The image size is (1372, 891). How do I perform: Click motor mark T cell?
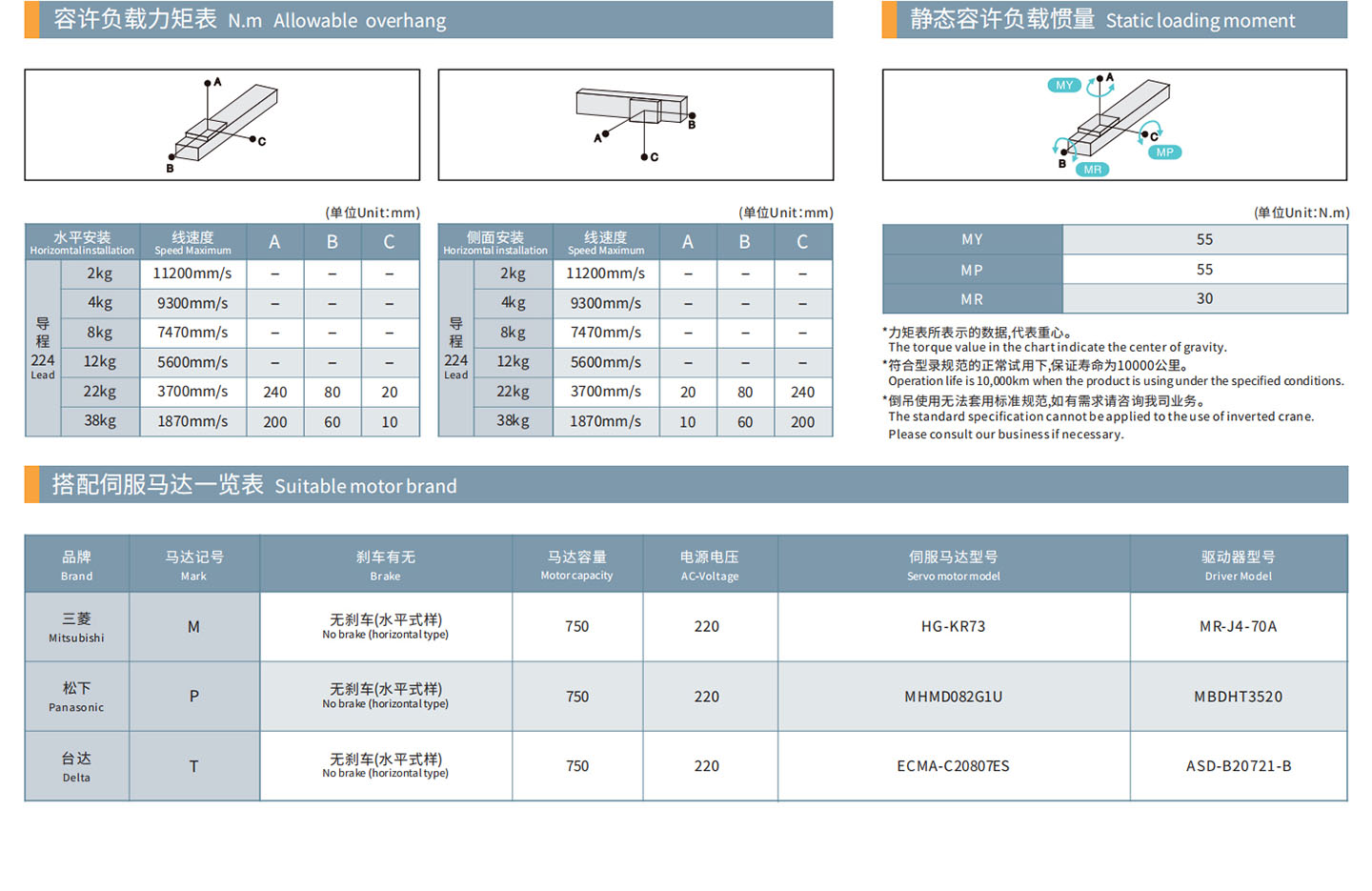pos(194,766)
